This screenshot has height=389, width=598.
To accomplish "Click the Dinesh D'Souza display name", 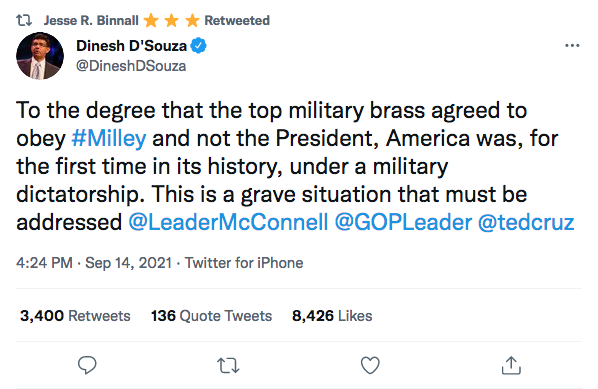I will pyautogui.click(x=132, y=46).
